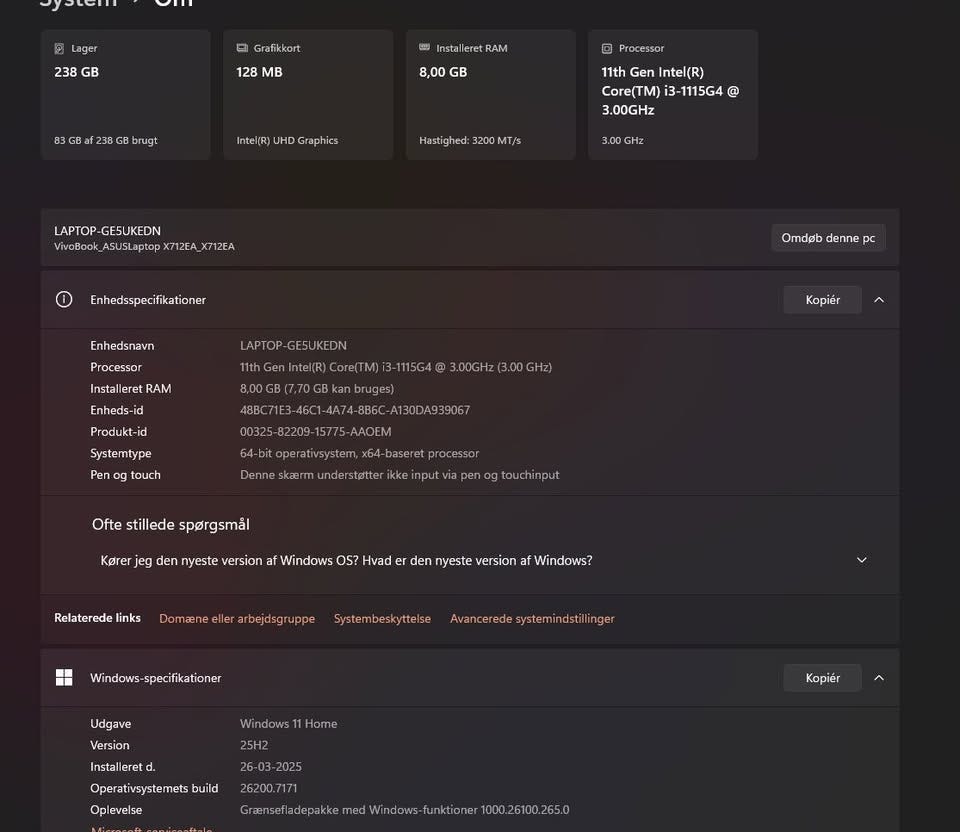Image resolution: width=960 pixels, height=832 pixels.
Task: Open Avancerede systemindstillinger link
Action: tap(532, 619)
